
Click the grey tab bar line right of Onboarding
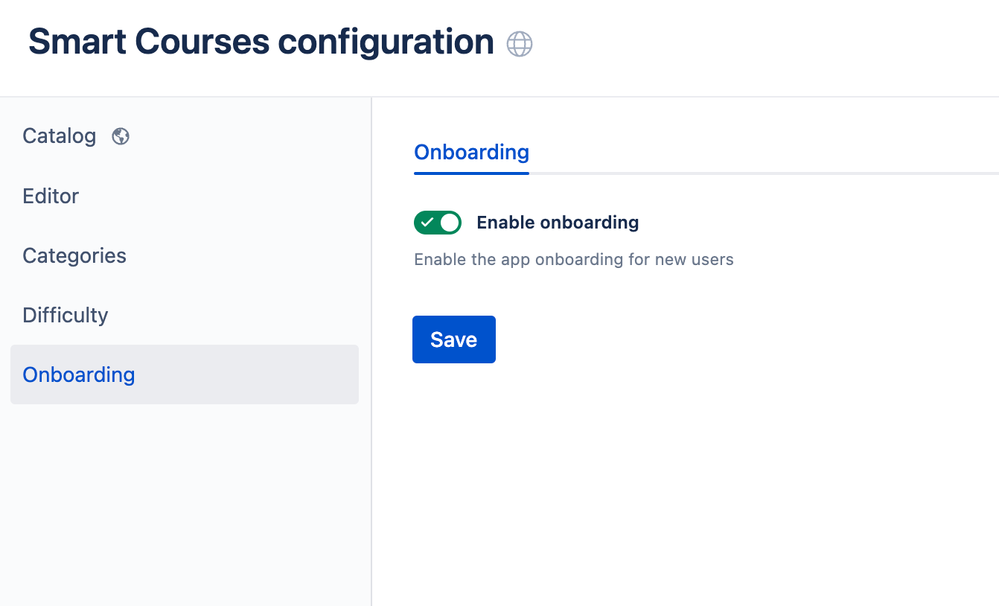[x=760, y=173]
